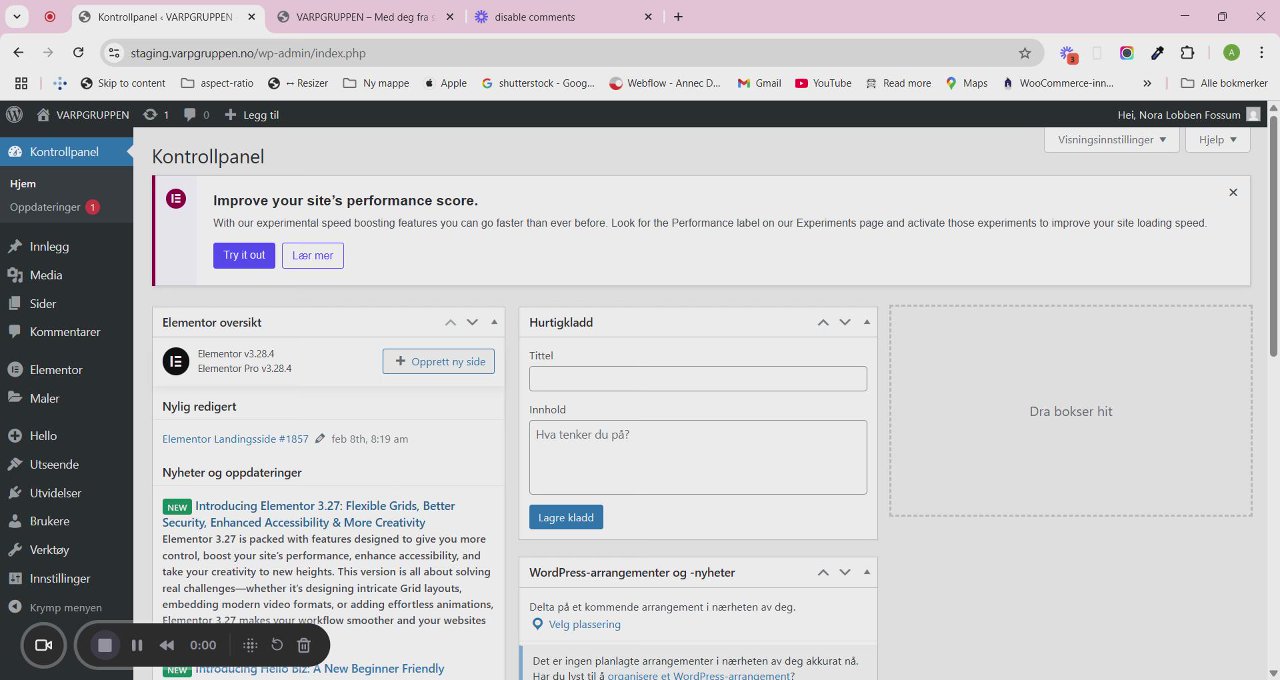Switch to the VARPGRUPPEN – Med deg tab
This screenshot has height=680, width=1280.
[x=364, y=17]
